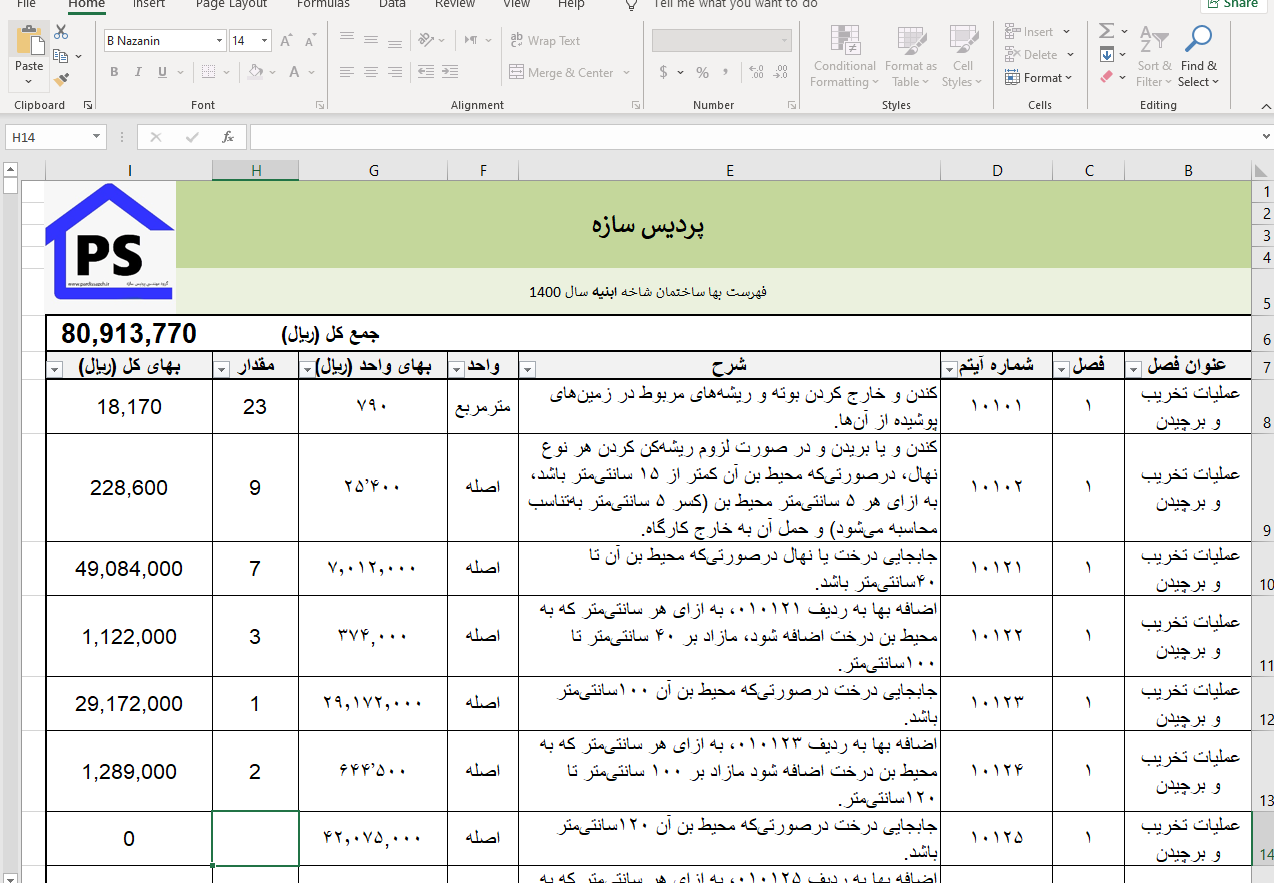Toggle Middle Align
This screenshot has width=1274, height=883.
pyautogui.click(x=371, y=40)
